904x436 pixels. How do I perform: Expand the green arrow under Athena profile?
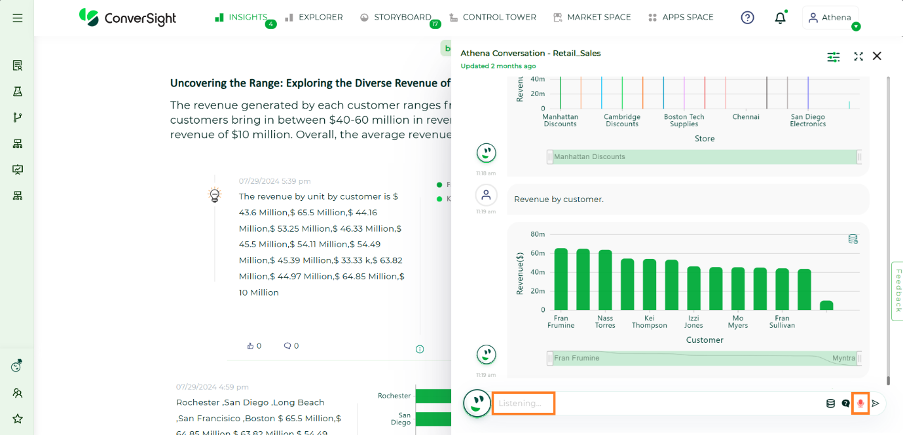coord(856,27)
